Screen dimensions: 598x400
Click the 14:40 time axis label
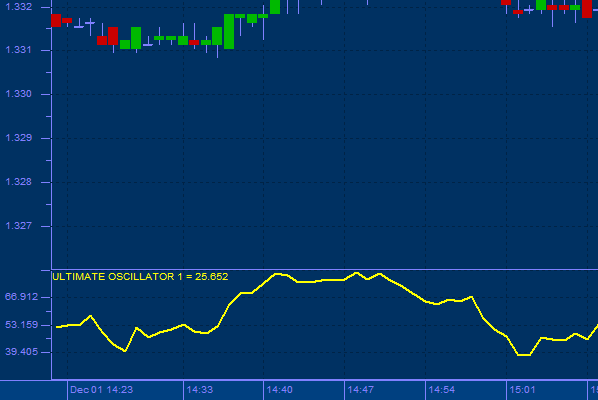click(x=280, y=390)
